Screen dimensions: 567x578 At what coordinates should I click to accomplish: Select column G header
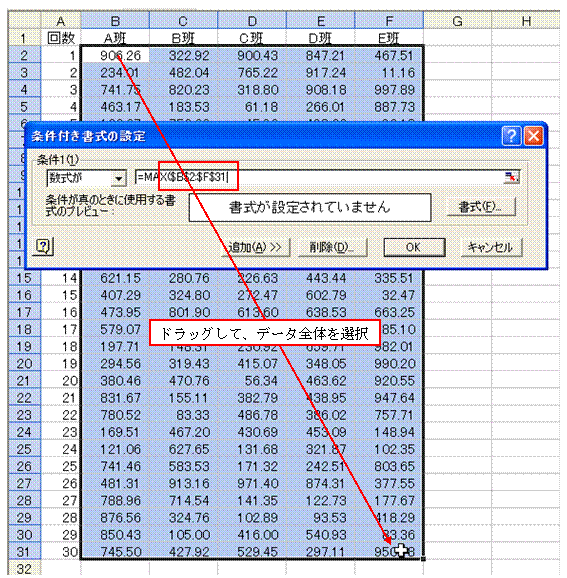pyautogui.click(x=457, y=20)
